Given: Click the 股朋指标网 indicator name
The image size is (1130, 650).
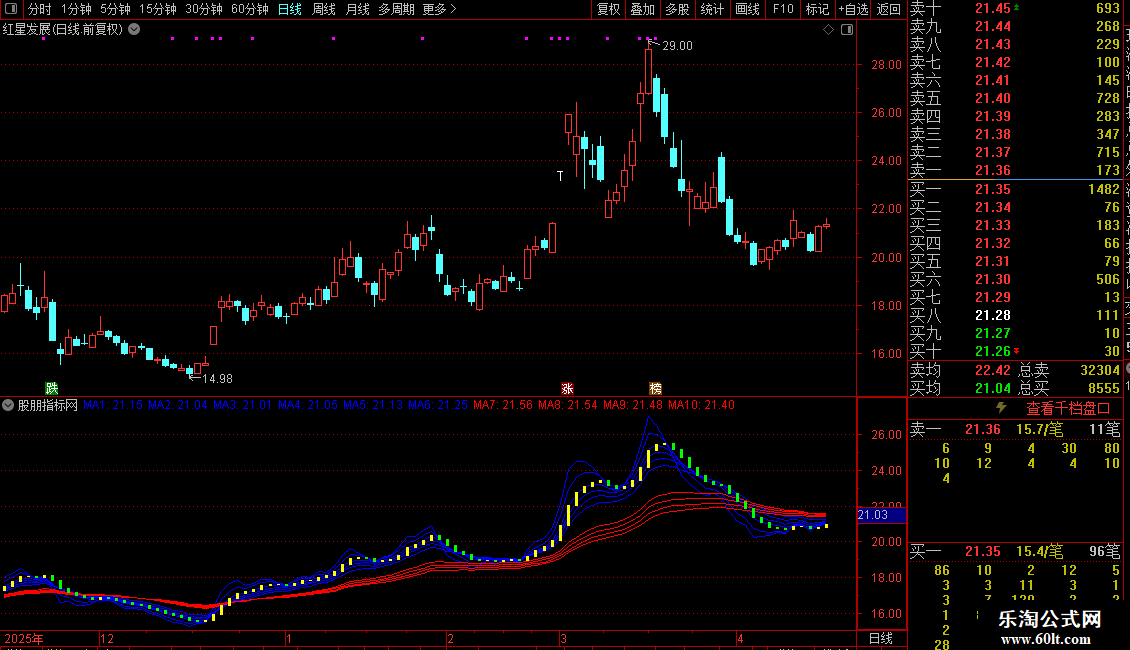Looking at the screenshot, I should click(x=48, y=405).
